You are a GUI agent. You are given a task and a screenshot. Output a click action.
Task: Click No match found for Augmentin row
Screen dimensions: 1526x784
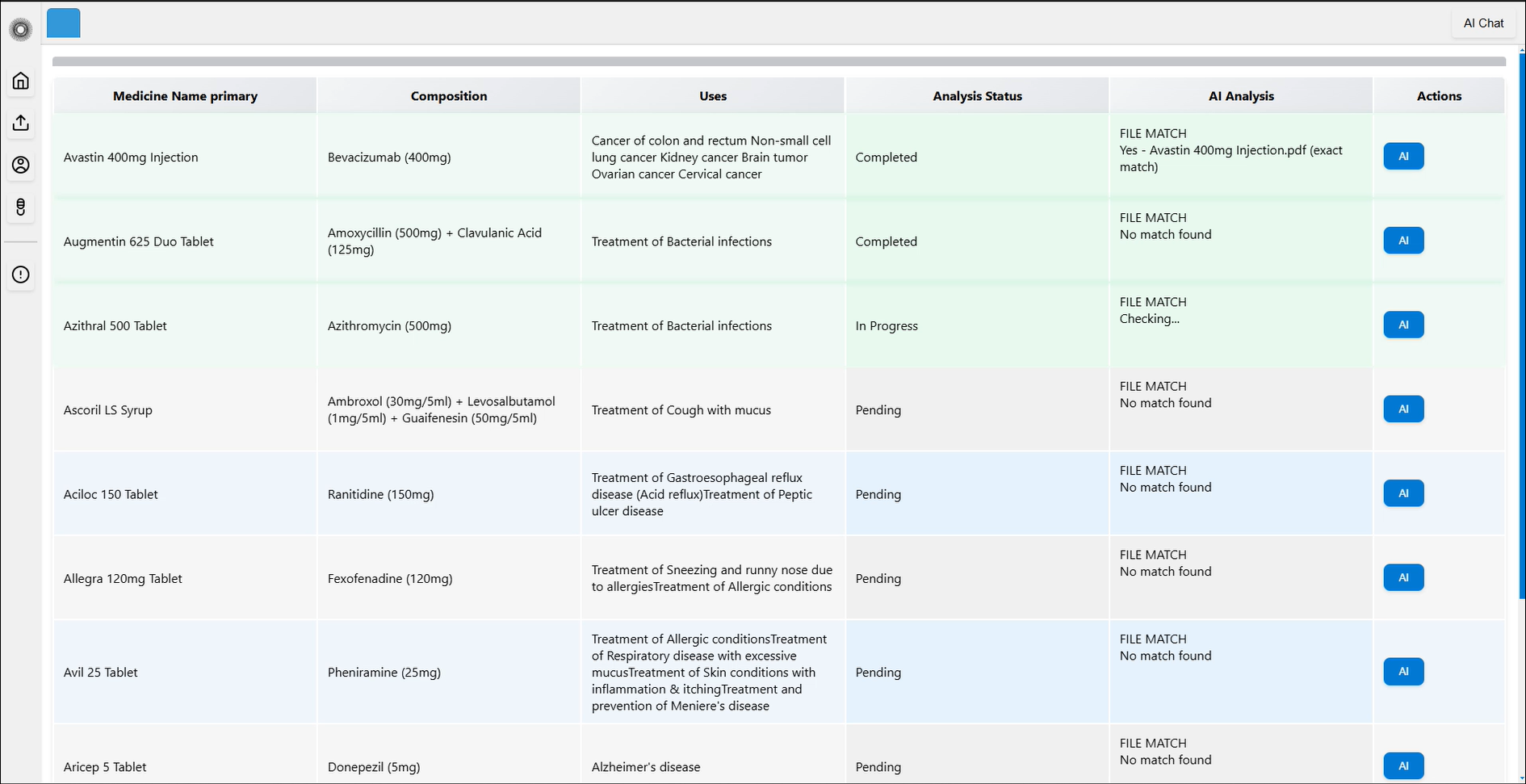(x=1166, y=235)
